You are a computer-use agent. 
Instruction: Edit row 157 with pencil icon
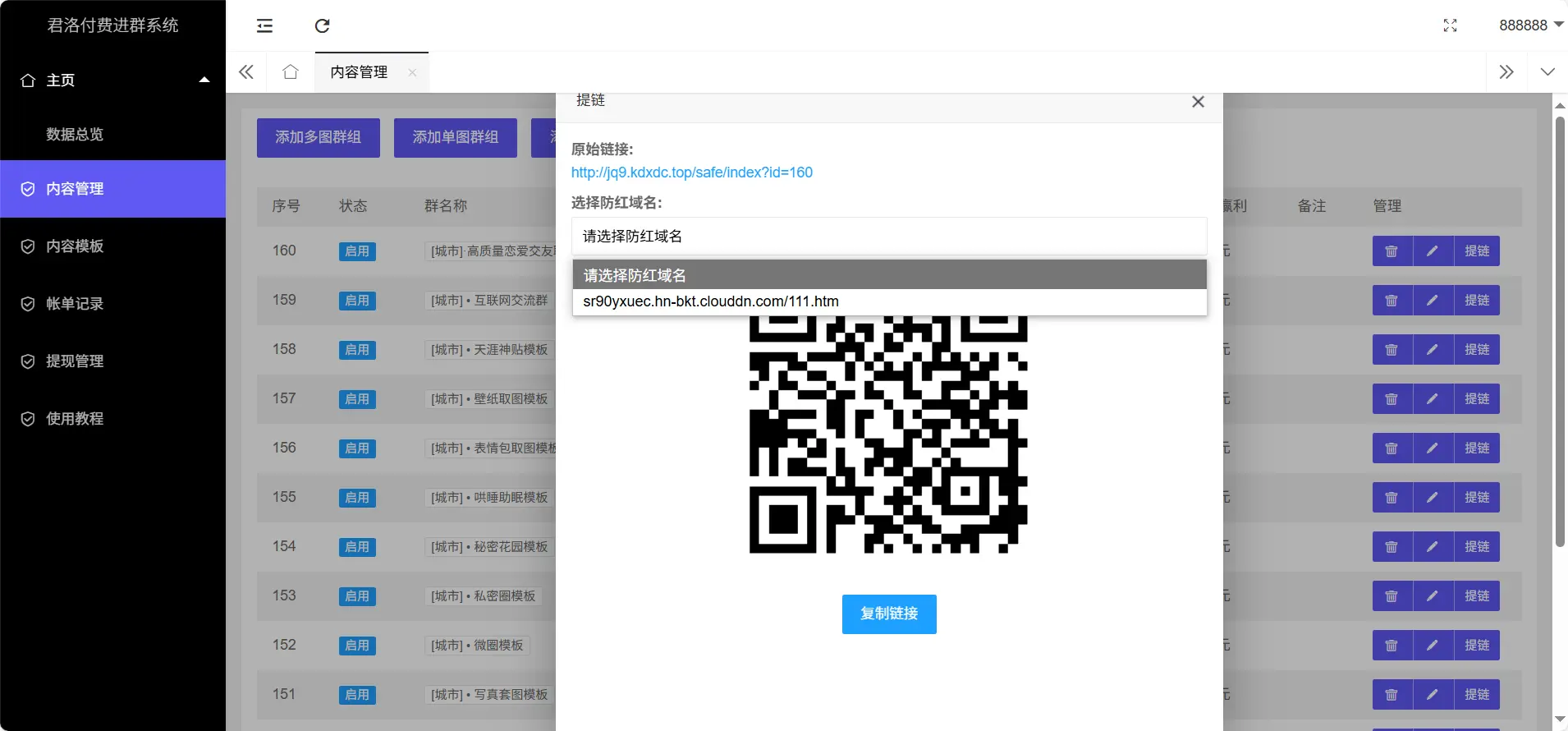[x=1433, y=399]
